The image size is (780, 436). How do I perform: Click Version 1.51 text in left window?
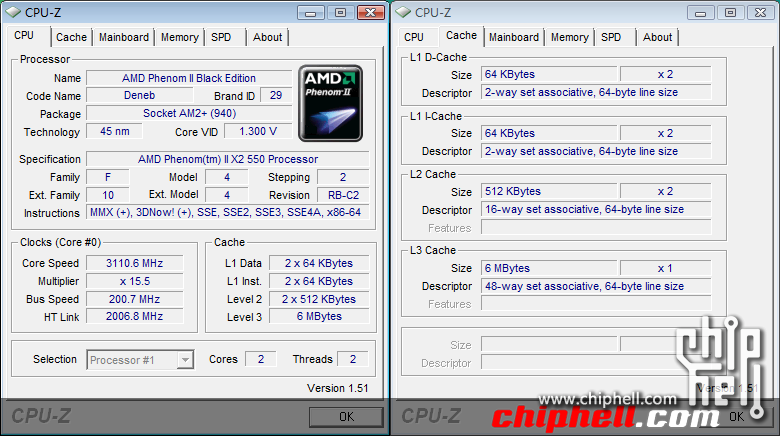pos(338,388)
